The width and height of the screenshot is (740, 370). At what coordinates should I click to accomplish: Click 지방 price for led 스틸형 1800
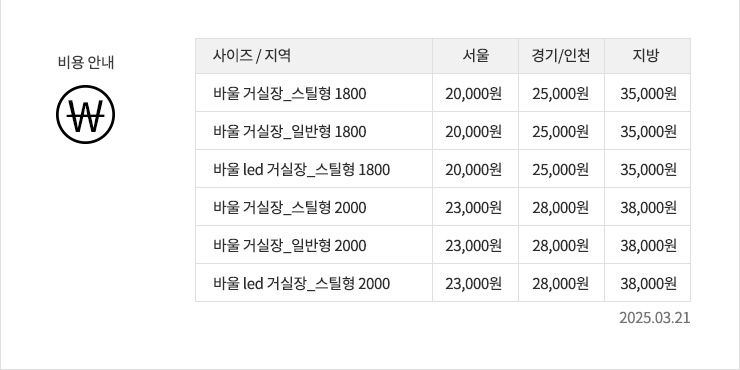[x=648, y=169]
